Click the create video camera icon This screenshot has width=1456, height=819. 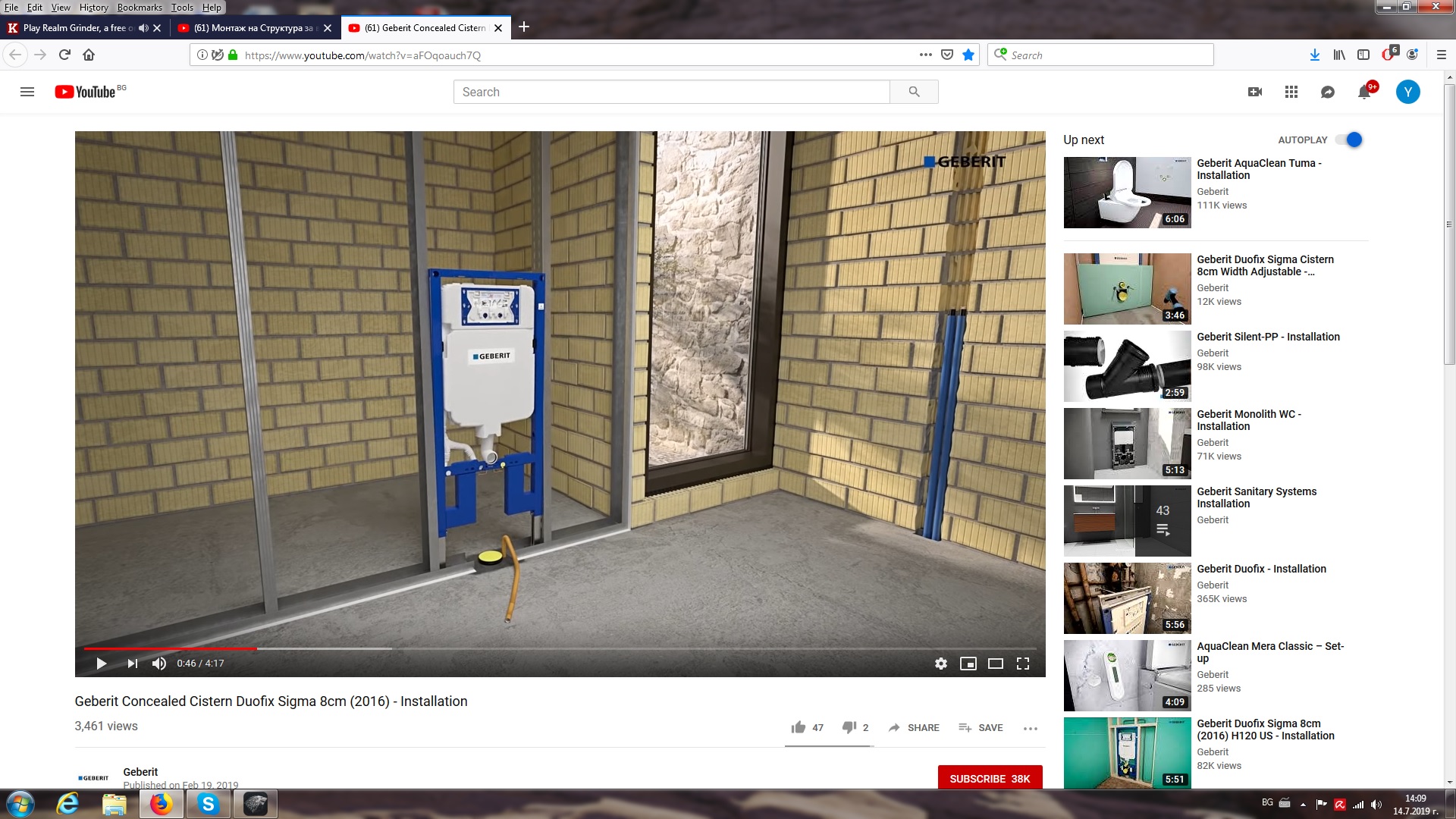pyautogui.click(x=1254, y=92)
